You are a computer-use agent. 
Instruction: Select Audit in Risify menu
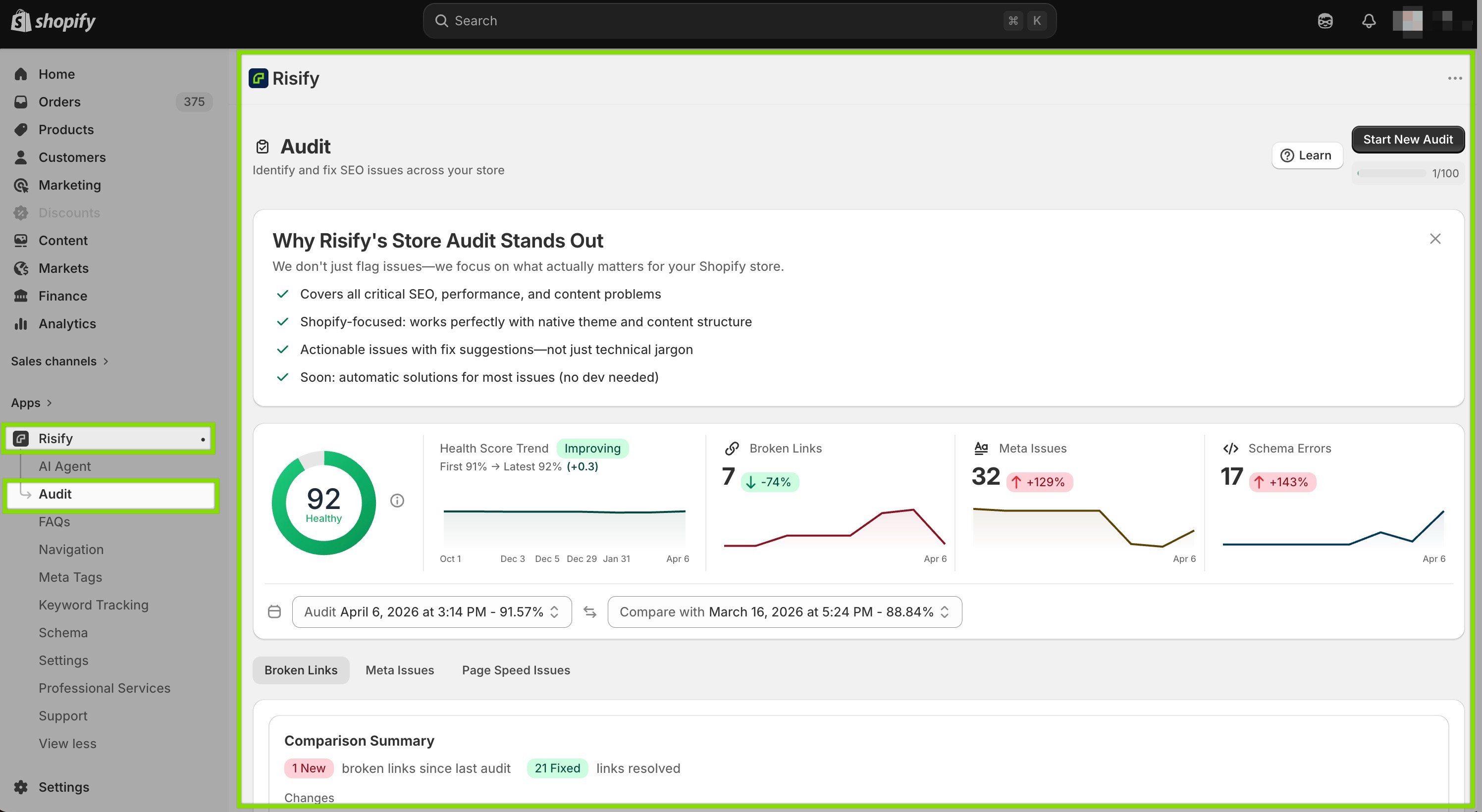(x=109, y=495)
